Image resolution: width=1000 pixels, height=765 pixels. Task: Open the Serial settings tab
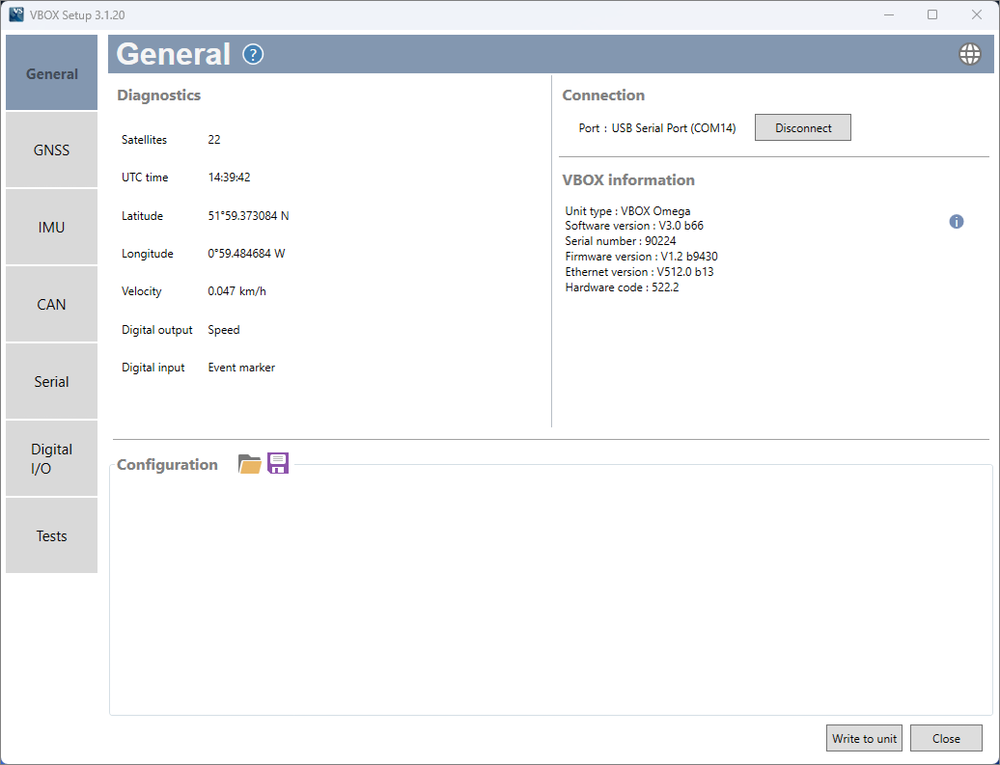[x=51, y=381]
